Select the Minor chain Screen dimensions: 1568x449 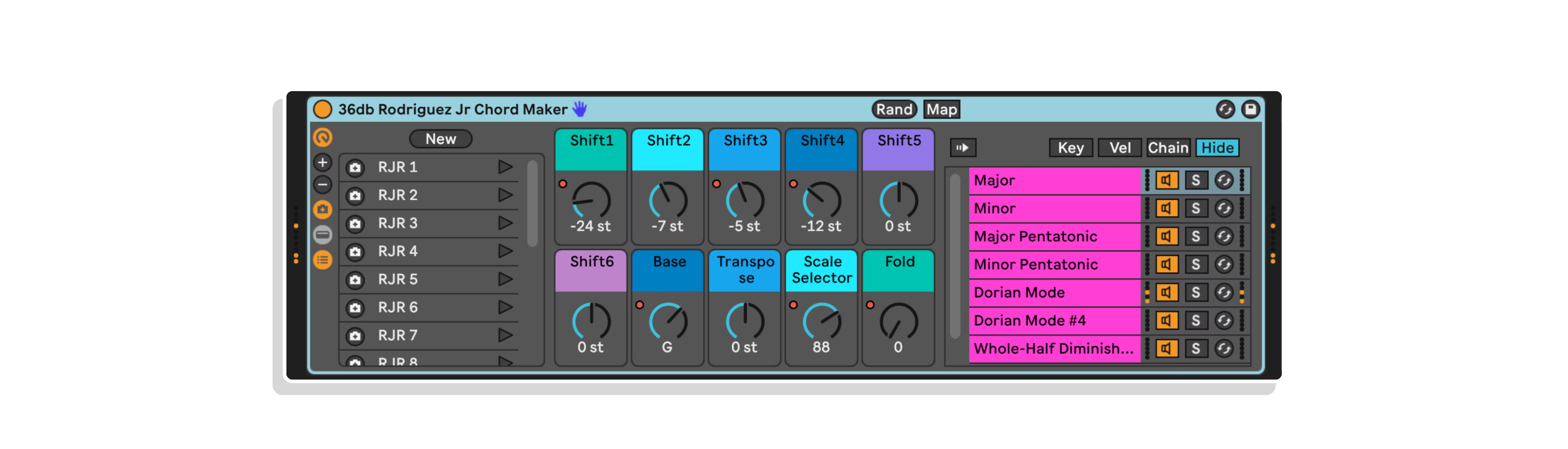(1054, 209)
